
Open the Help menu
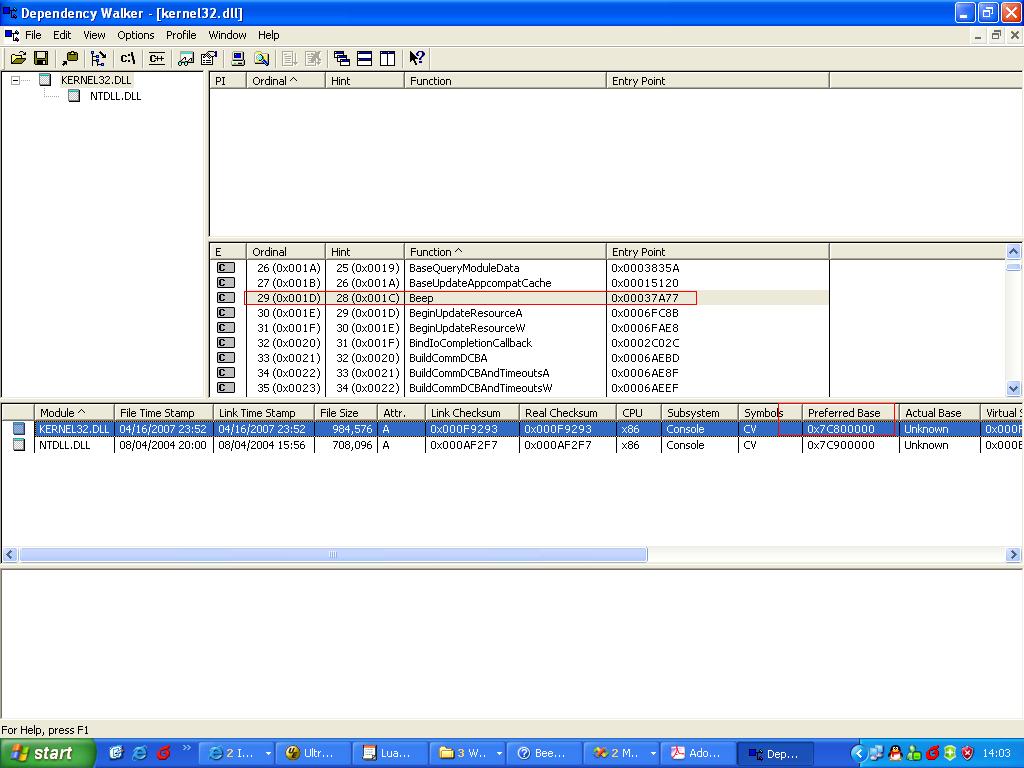pos(268,35)
